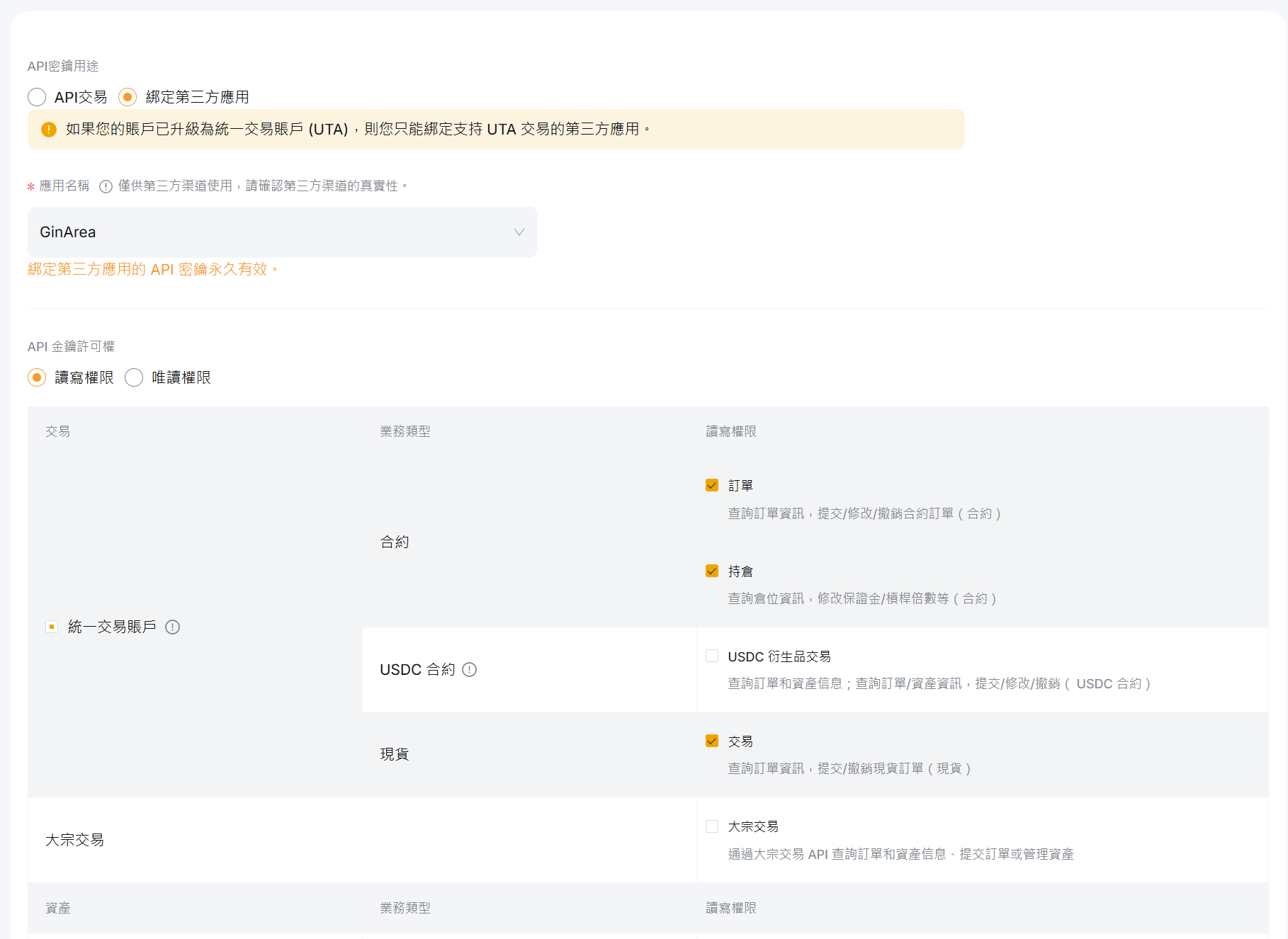
Task: Click the 僅供第三方渠道使用 hint text
Action: (262, 186)
